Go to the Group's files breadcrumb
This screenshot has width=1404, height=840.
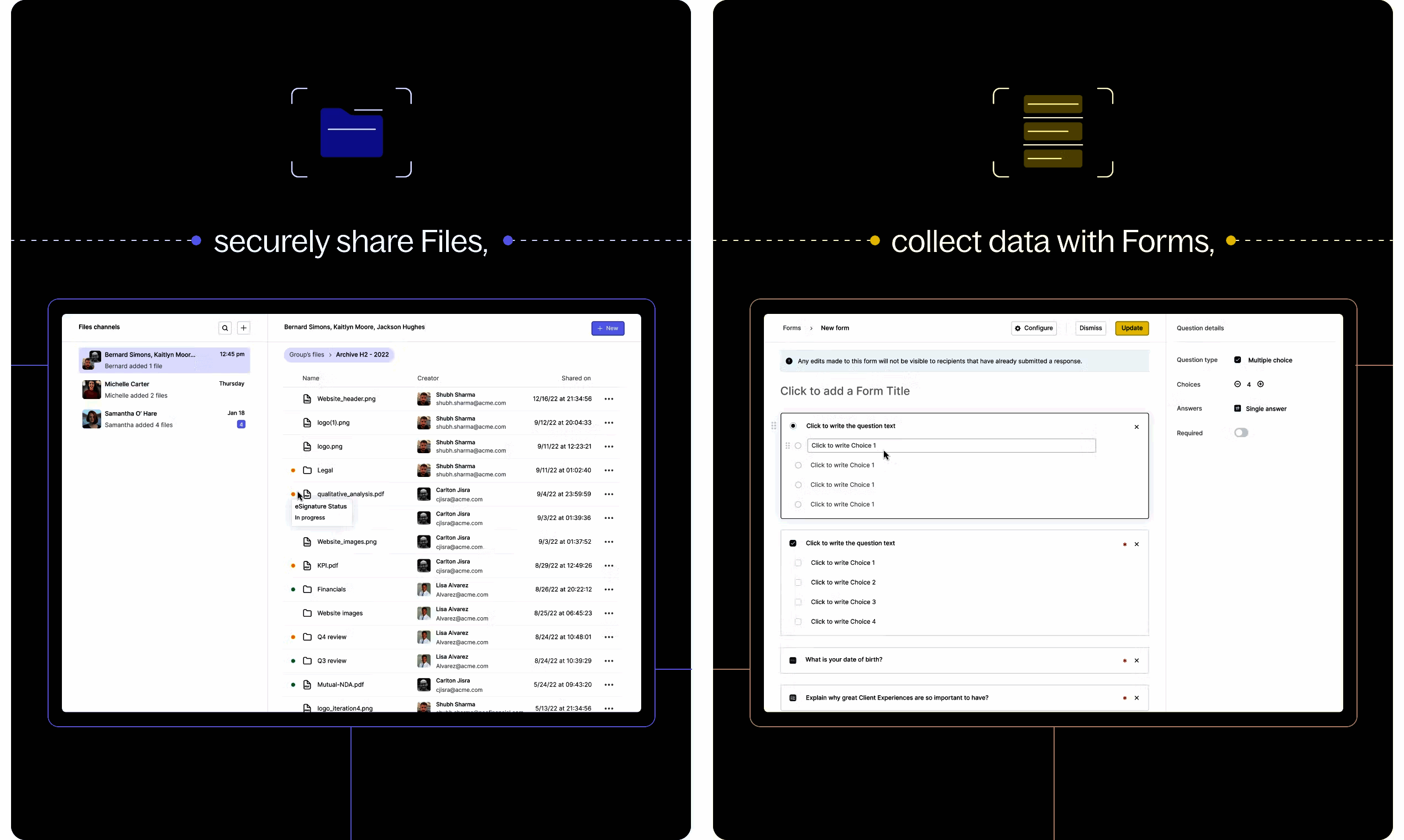(306, 355)
